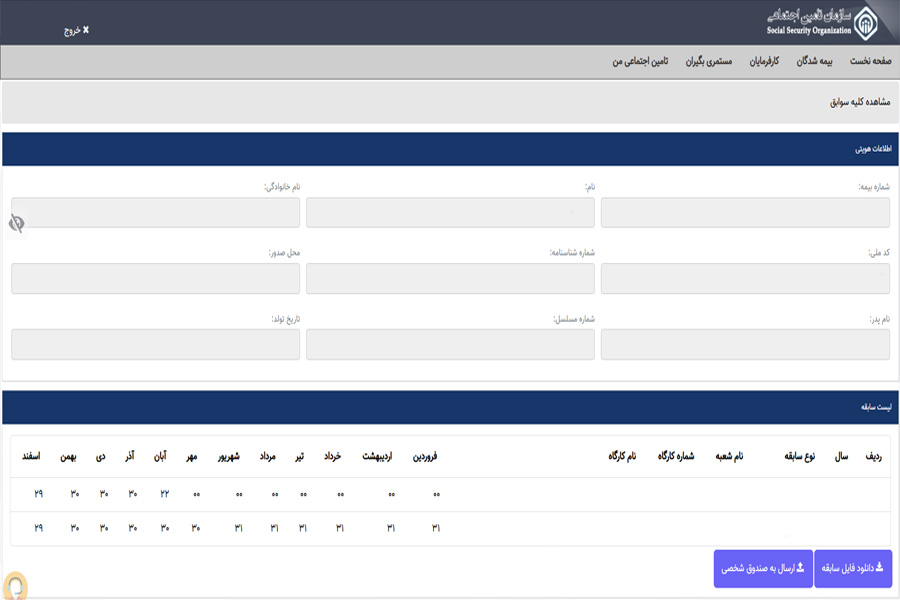The image size is (900, 600).
Task: Click second row's مهر value ۳۰
Action: click(196, 528)
